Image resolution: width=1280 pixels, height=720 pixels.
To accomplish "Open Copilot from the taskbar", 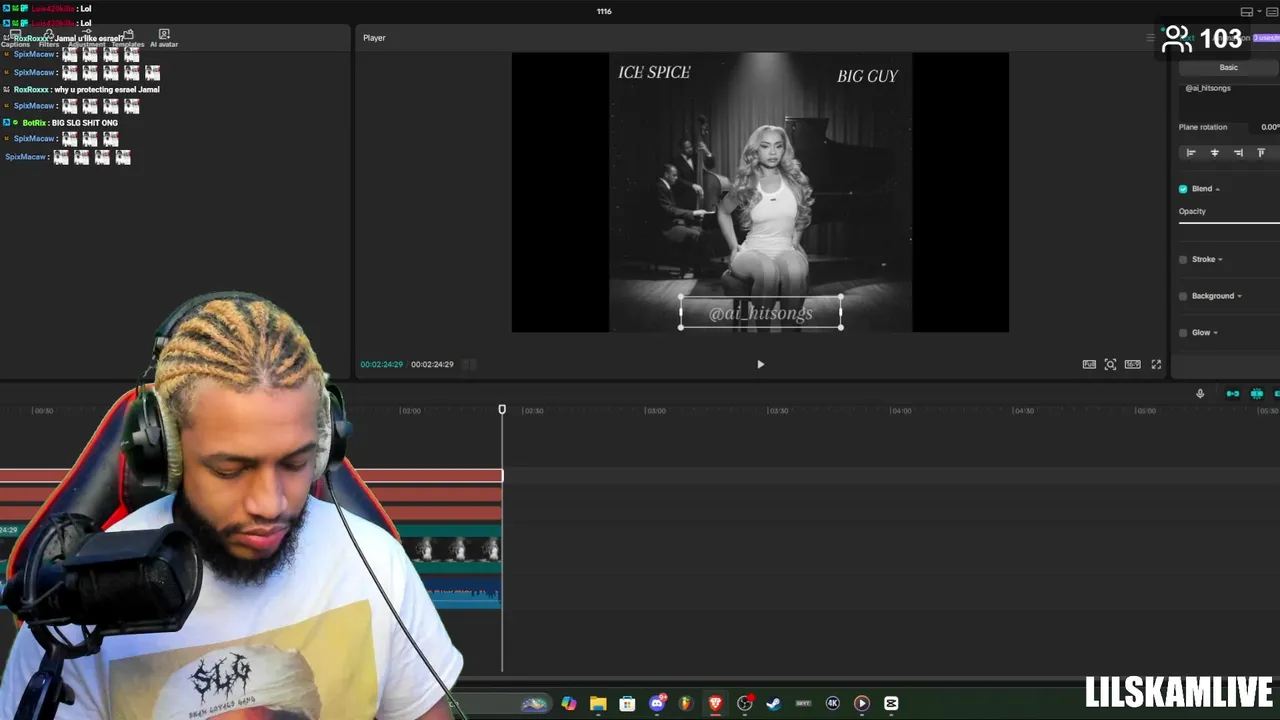I will pos(569,704).
